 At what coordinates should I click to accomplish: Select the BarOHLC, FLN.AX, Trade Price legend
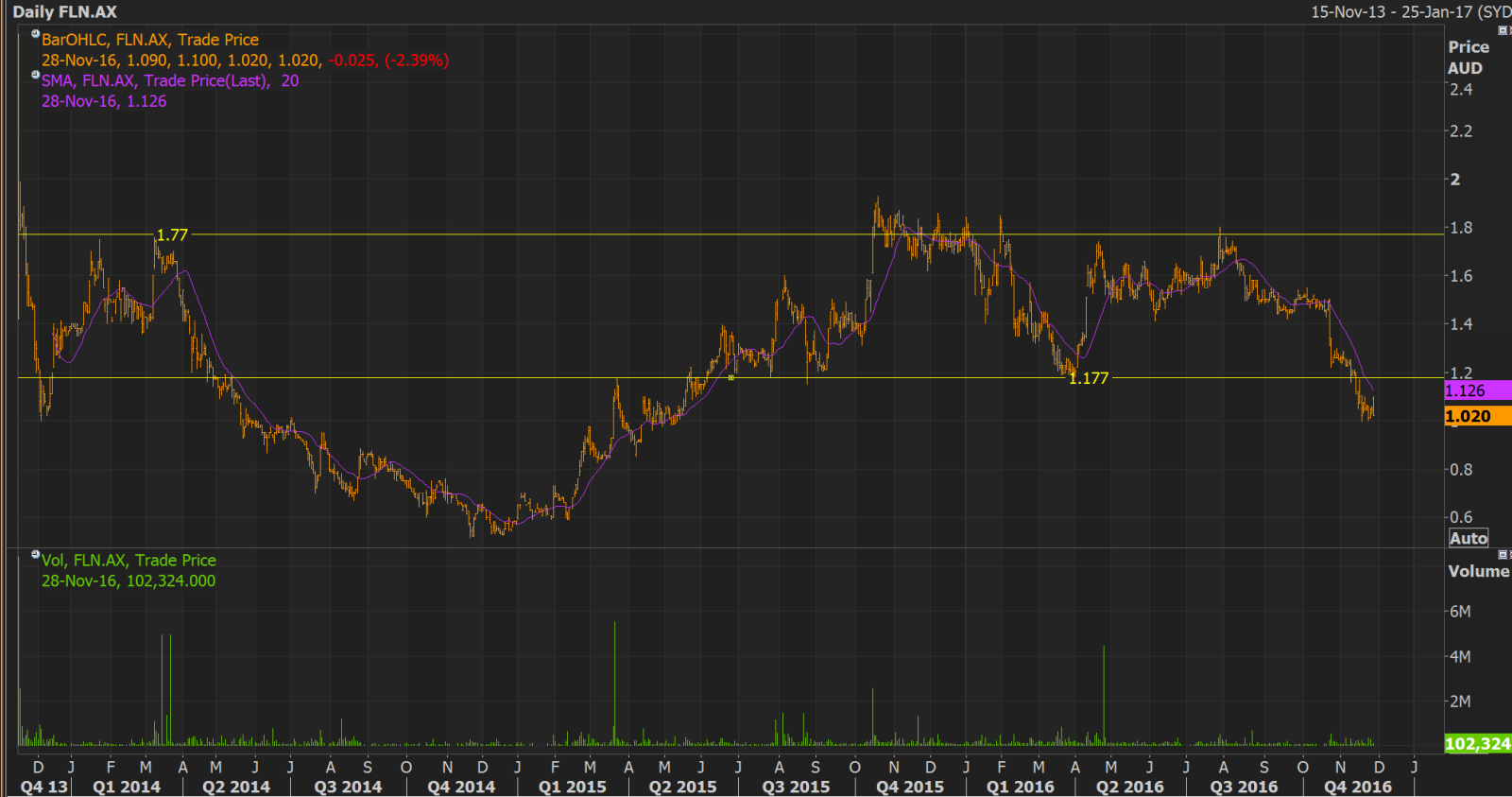(x=150, y=40)
